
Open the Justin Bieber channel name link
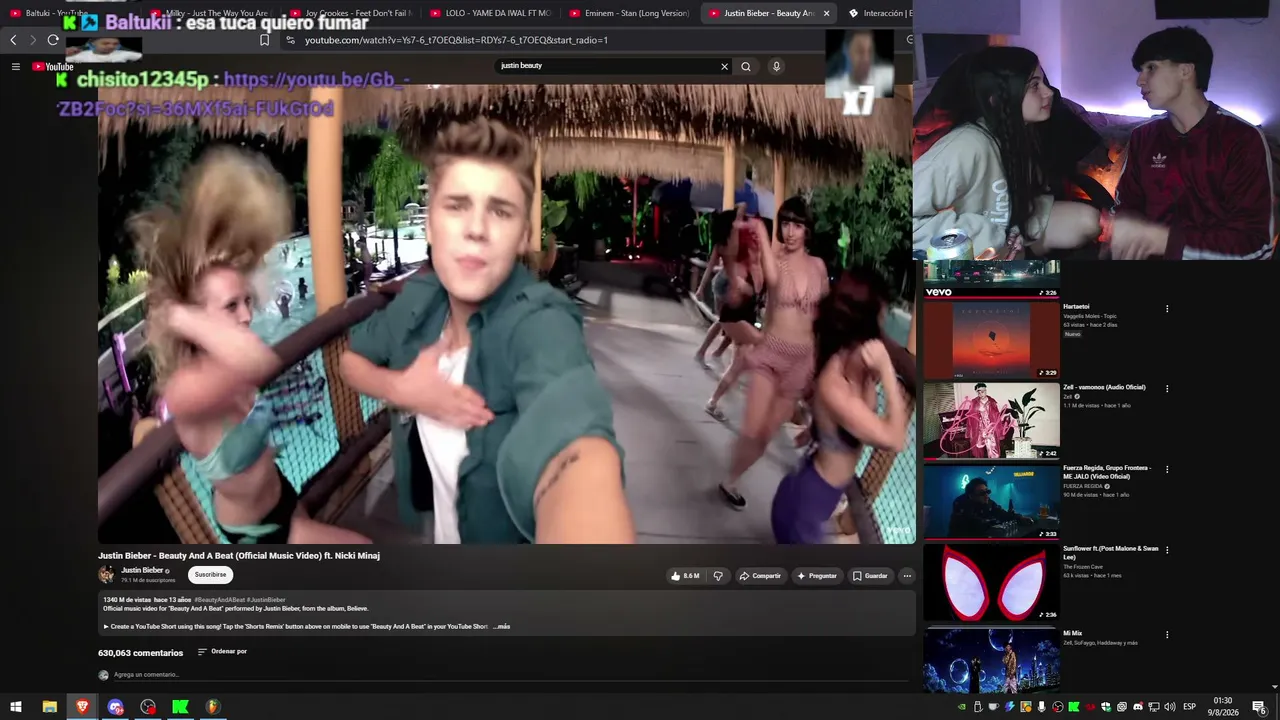tap(142, 570)
